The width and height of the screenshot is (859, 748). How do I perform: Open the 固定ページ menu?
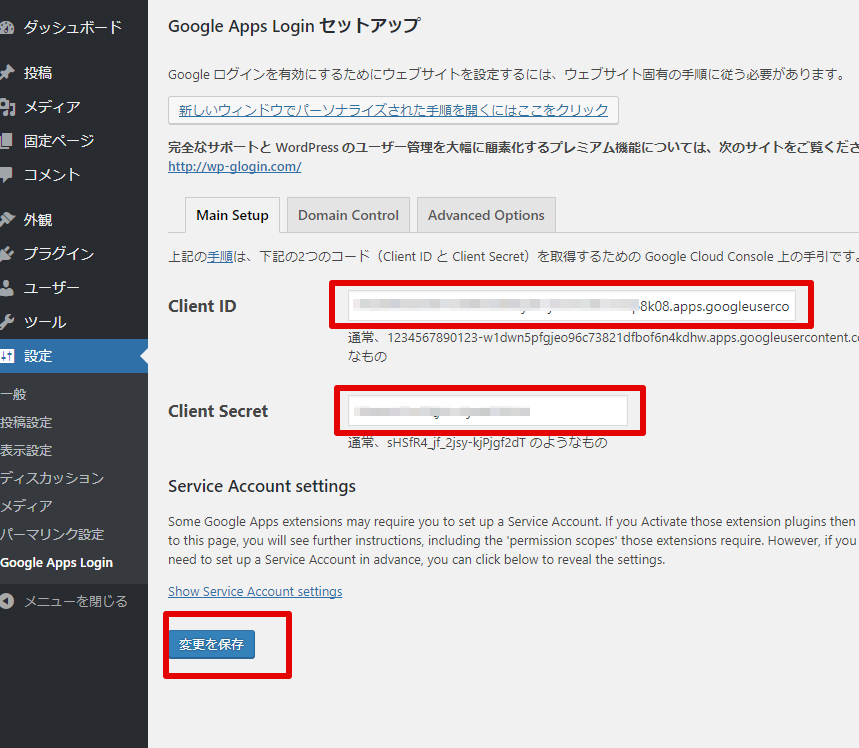click(x=59, y=141)
